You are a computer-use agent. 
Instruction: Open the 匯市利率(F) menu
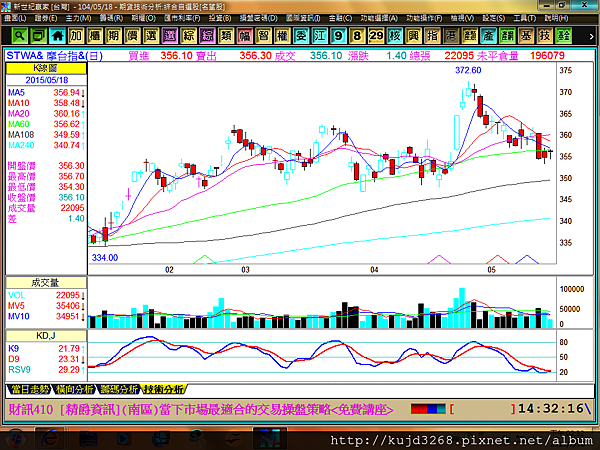(x=182, y=18)
